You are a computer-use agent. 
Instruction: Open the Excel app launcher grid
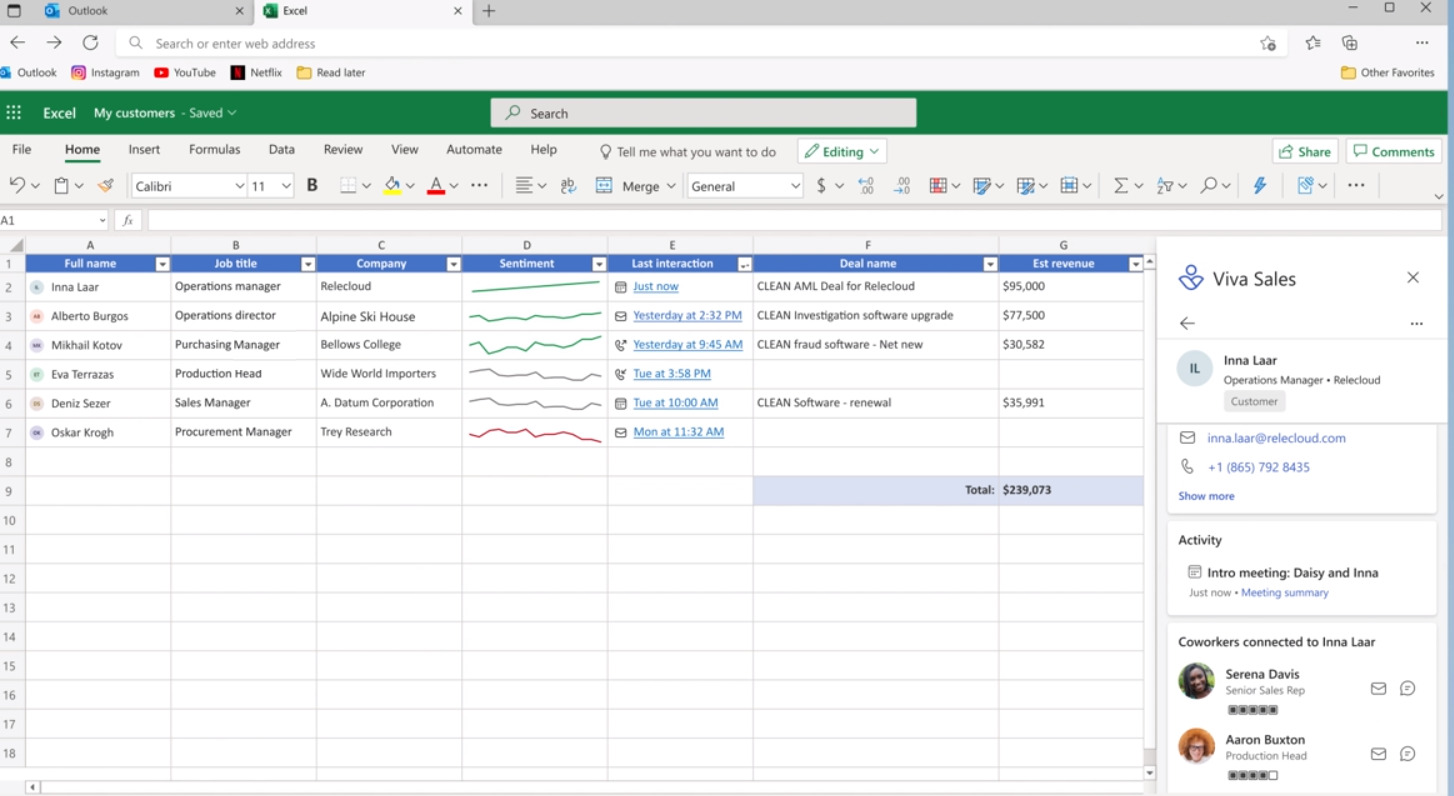point(14,113)
